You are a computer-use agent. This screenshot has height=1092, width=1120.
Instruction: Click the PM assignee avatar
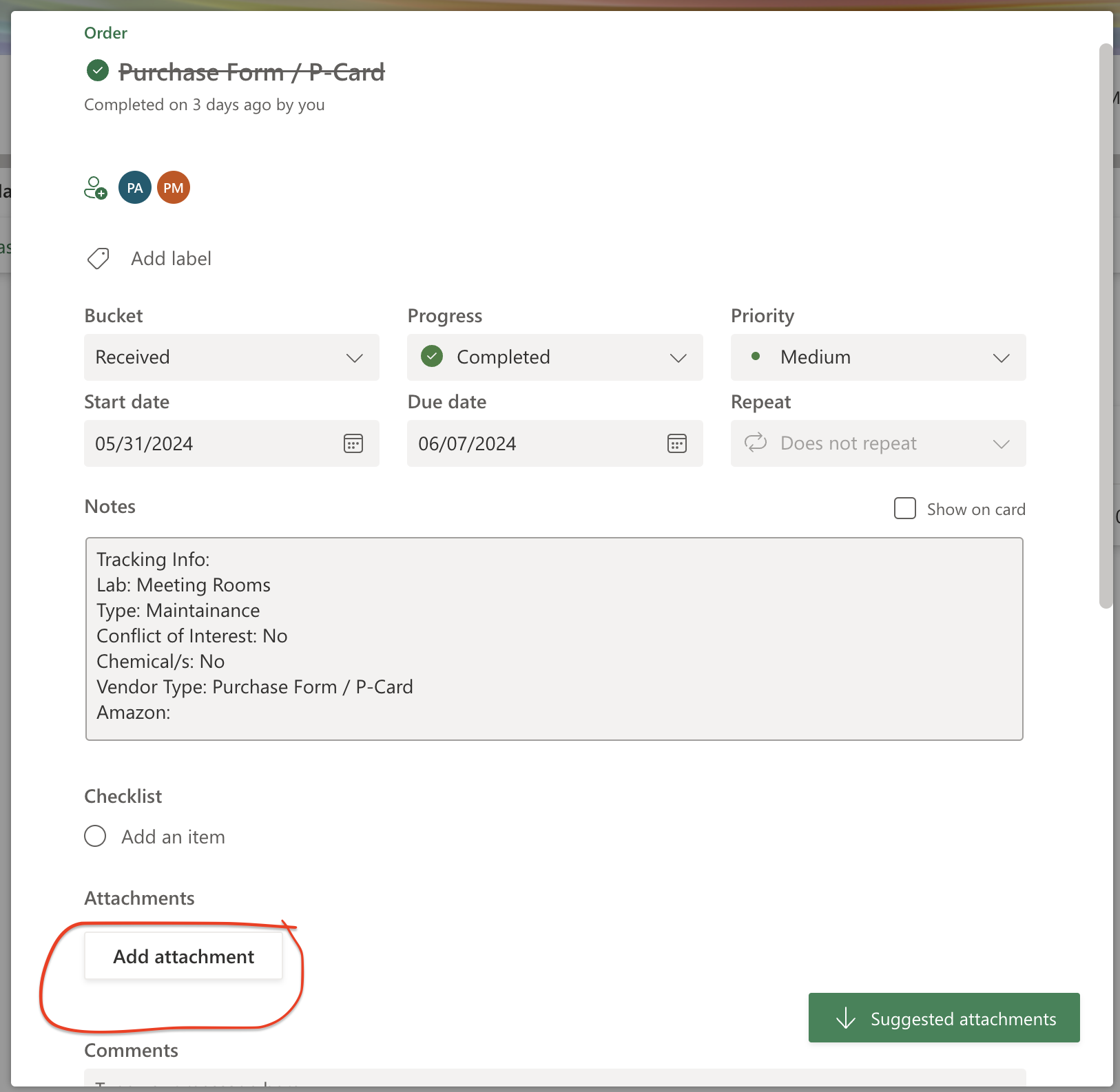tap(174, 188)
